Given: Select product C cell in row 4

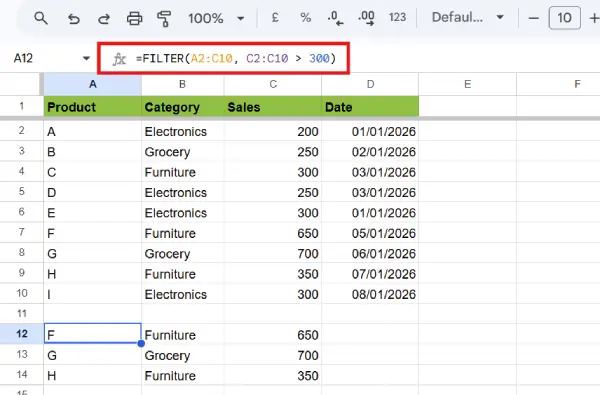Looking at the screenshot, I should (93, 172).
